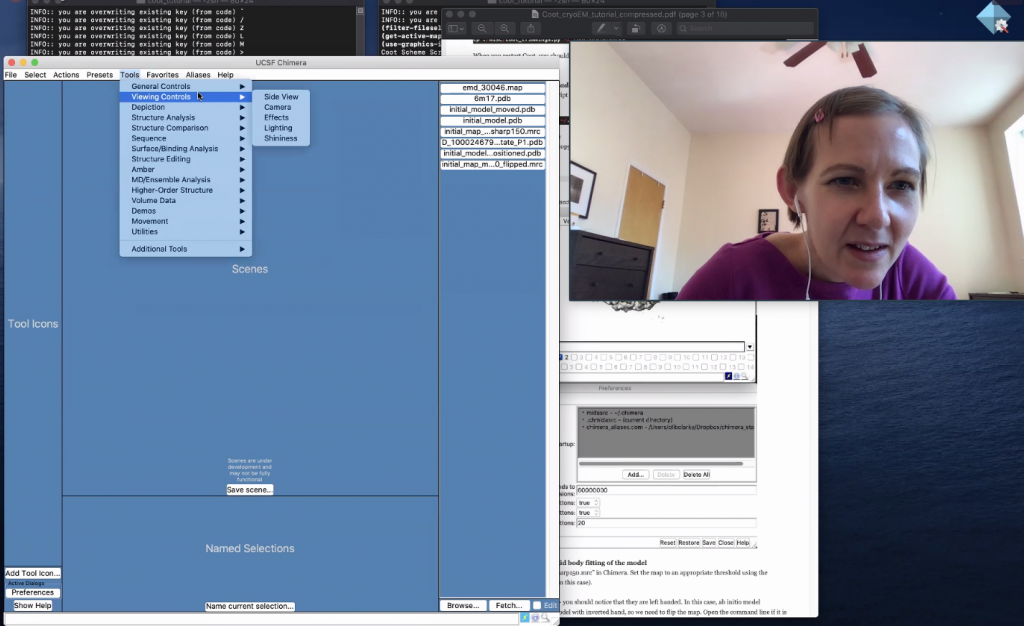Image resolution: width=1024 pixels, height=626 pixels.
Task: Open recent file ending in sharp150.mrc
Action: tap(492, 131)
